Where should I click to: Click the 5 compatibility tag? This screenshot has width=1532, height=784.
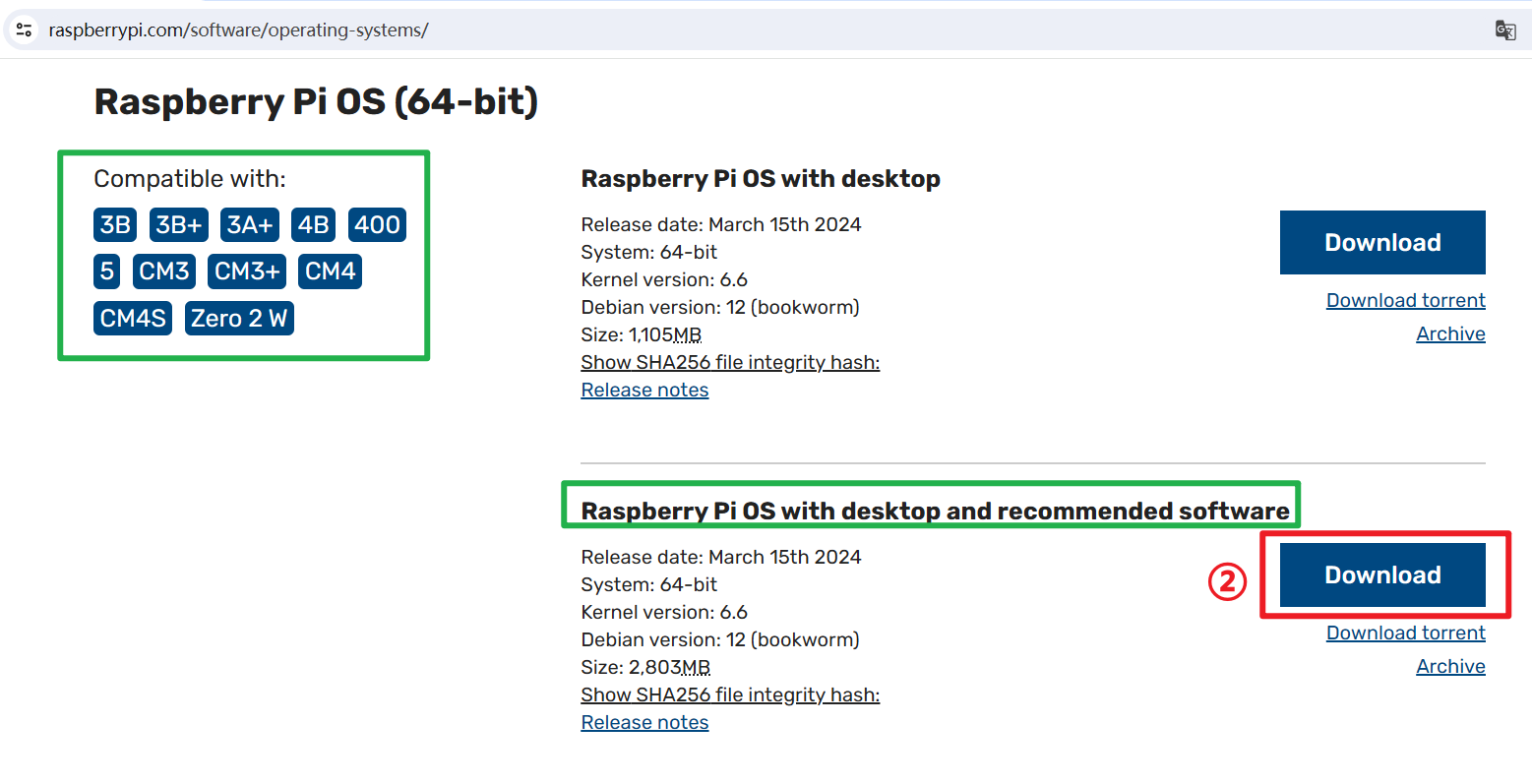coord(107,271)
